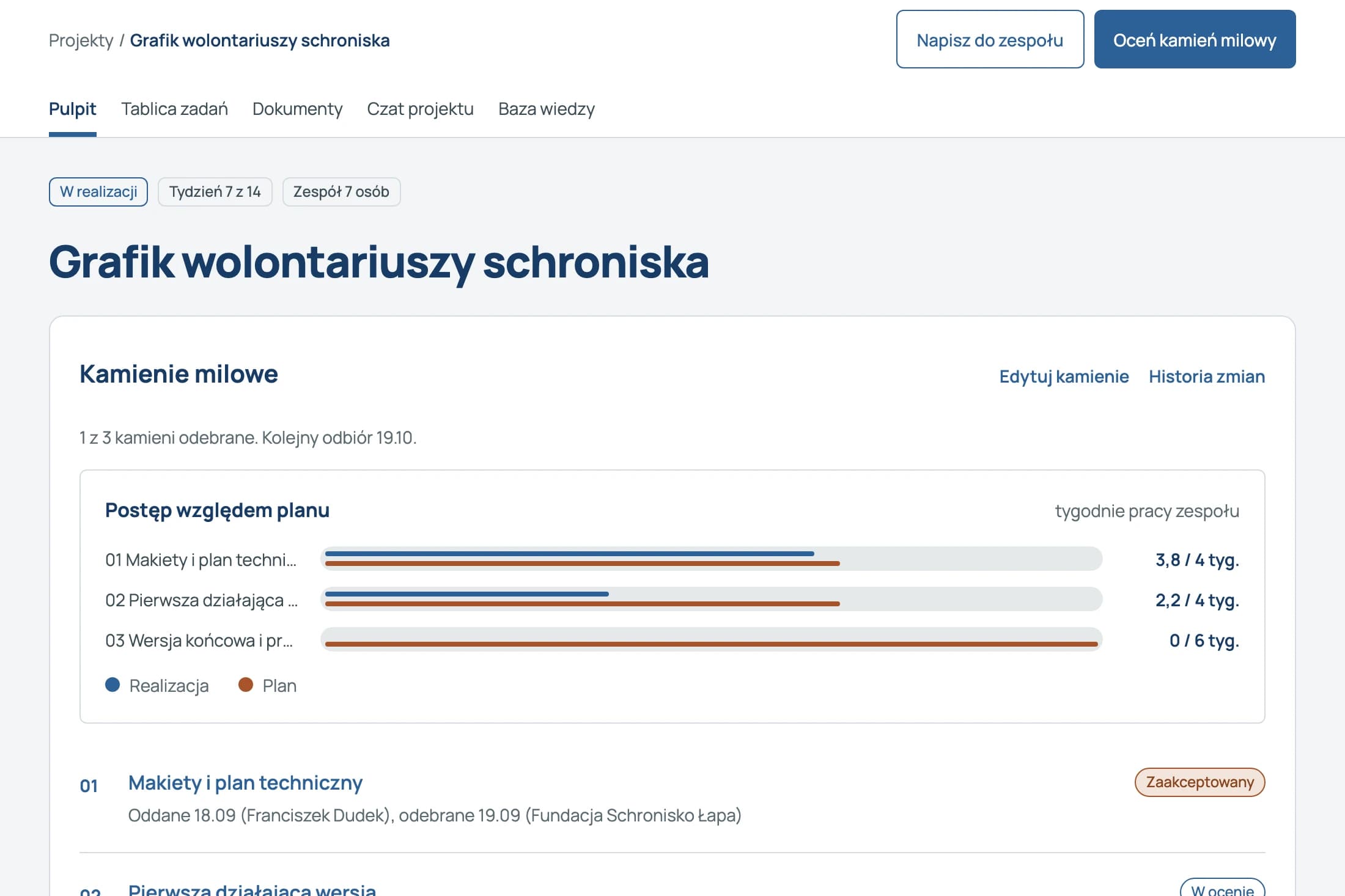The width and height of the screenshot is (1345, 896).
Task: Click the 'W realizacji' status badge
Action: pyautogui.click(x=98, y=192)
